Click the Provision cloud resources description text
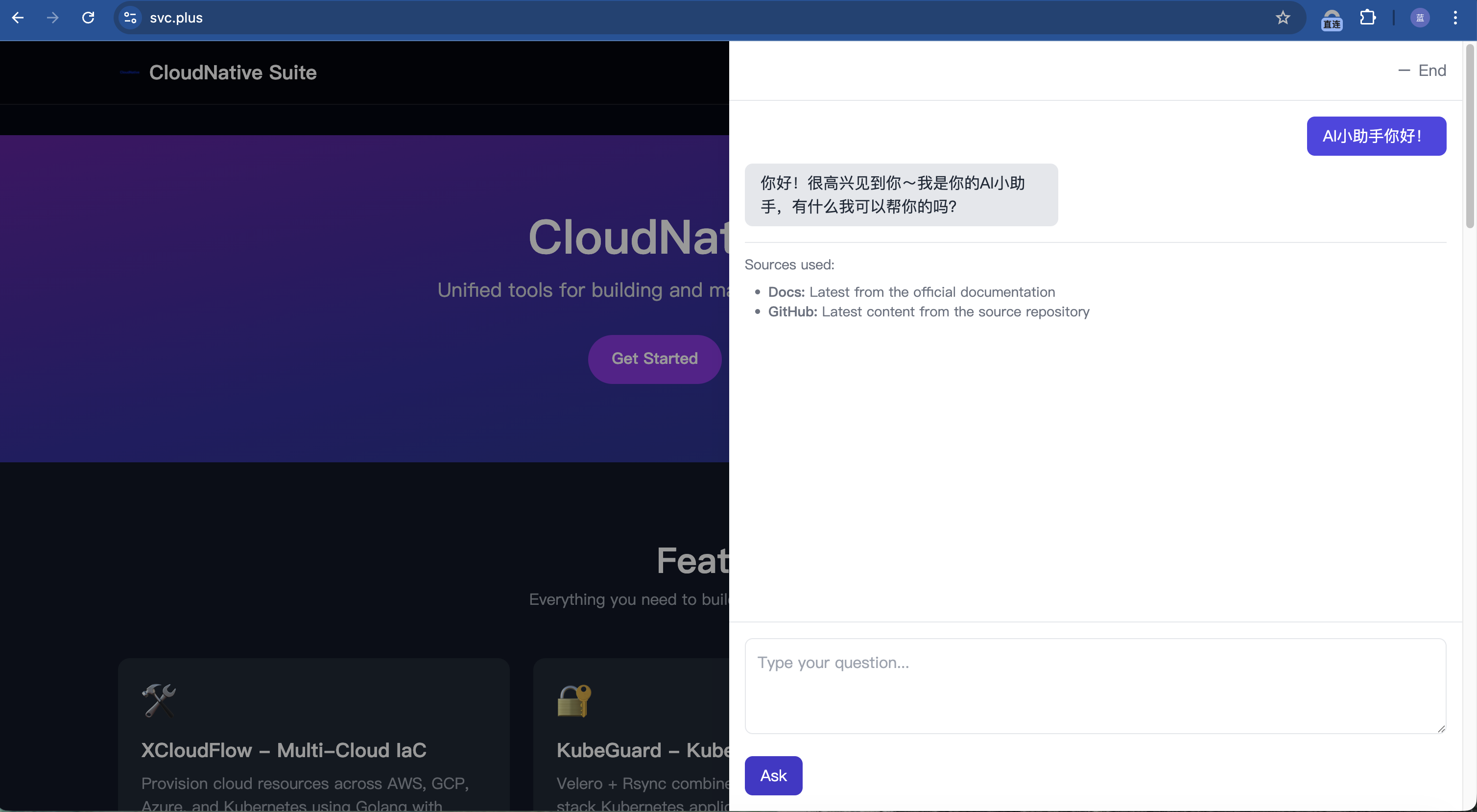 [x=305, y=794]
